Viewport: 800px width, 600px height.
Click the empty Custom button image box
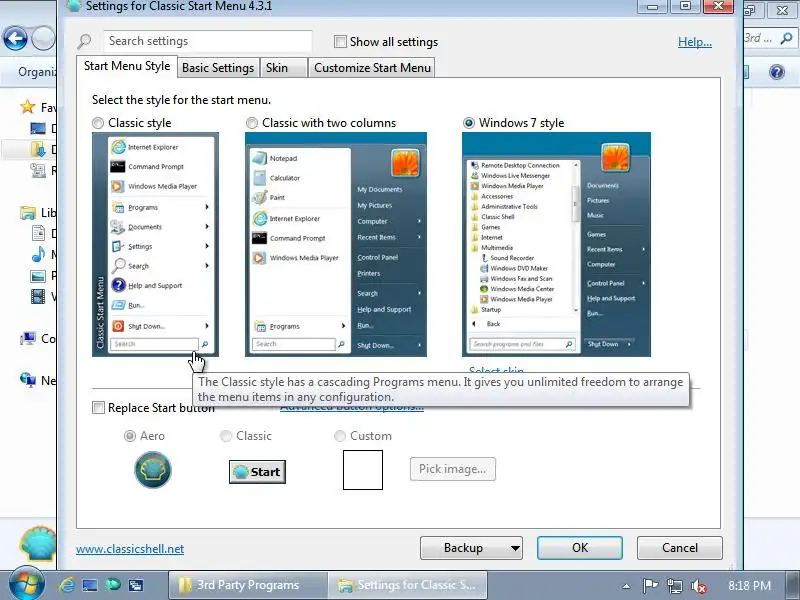pyautogui.click(x=363, y=470)
